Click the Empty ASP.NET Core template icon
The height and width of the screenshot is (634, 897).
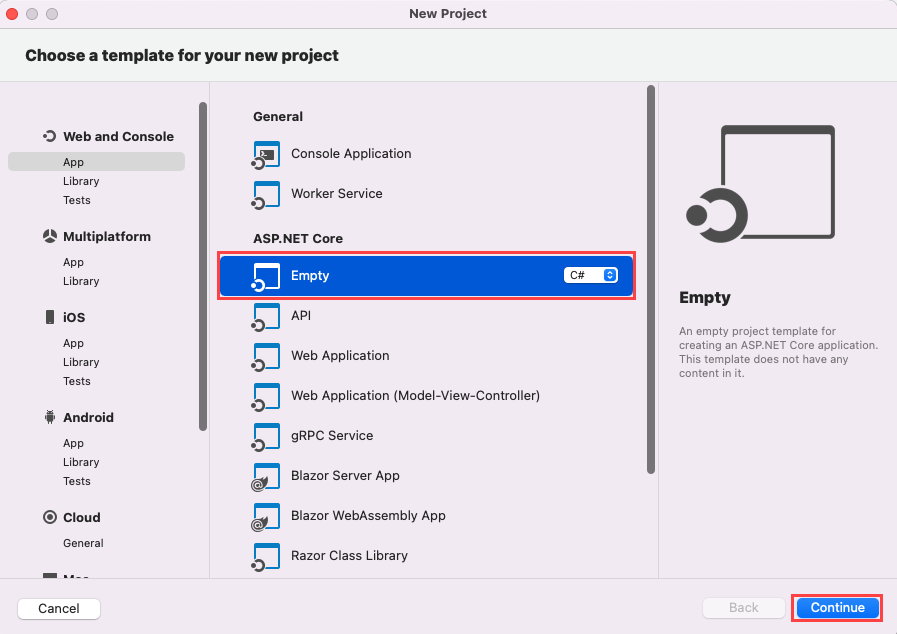click(265, 277)
